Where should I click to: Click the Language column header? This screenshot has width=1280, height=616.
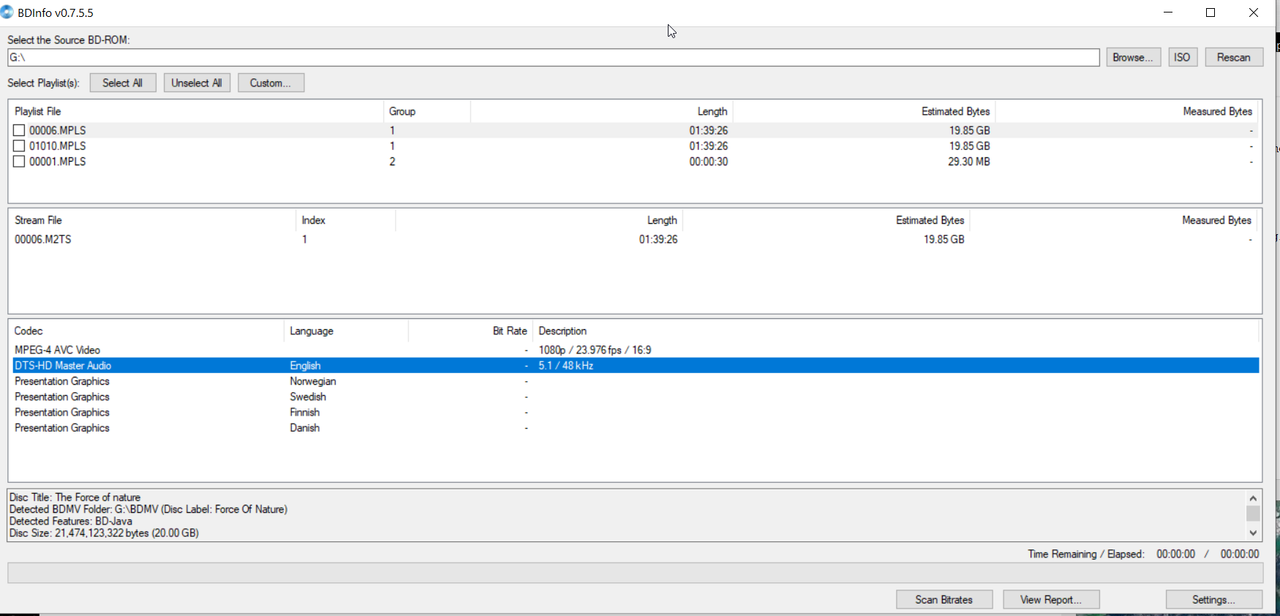(x=346, y=331)
